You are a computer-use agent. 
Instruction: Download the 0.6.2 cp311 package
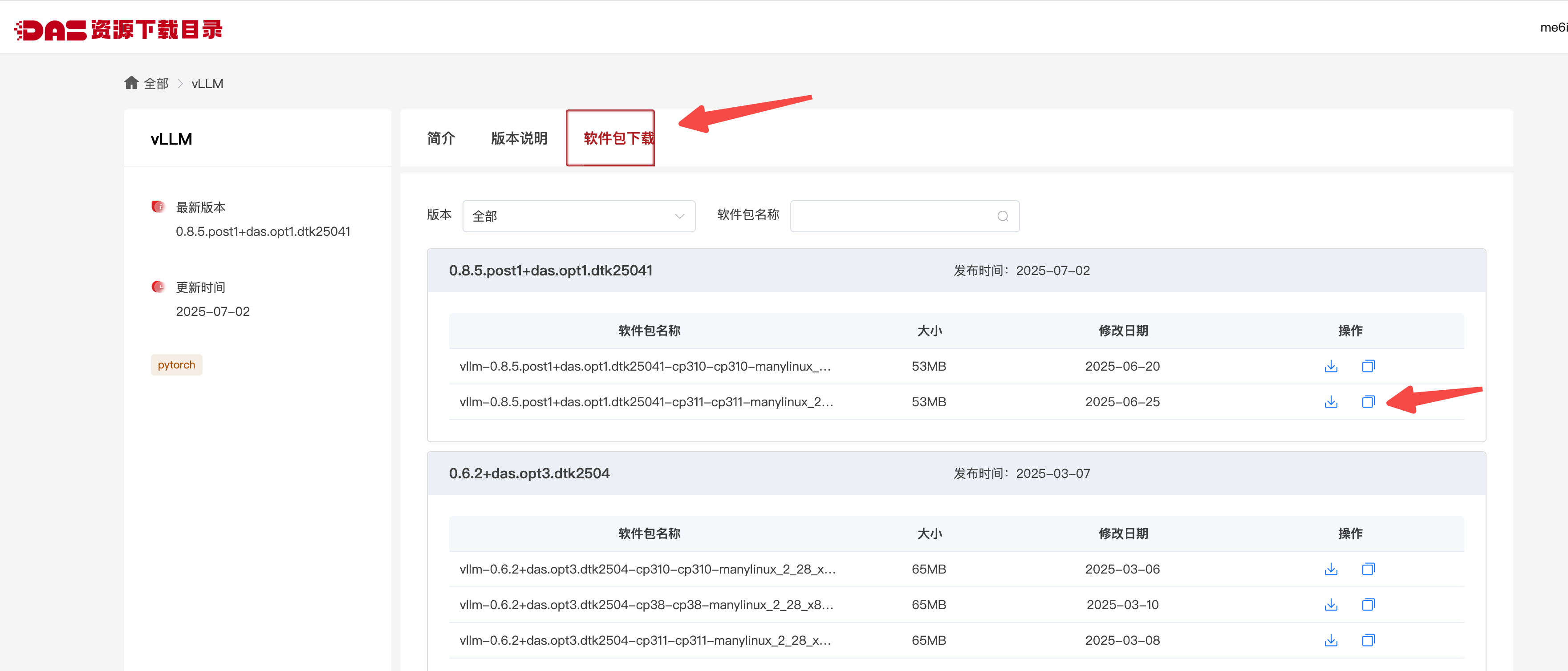pos(1331,640)
